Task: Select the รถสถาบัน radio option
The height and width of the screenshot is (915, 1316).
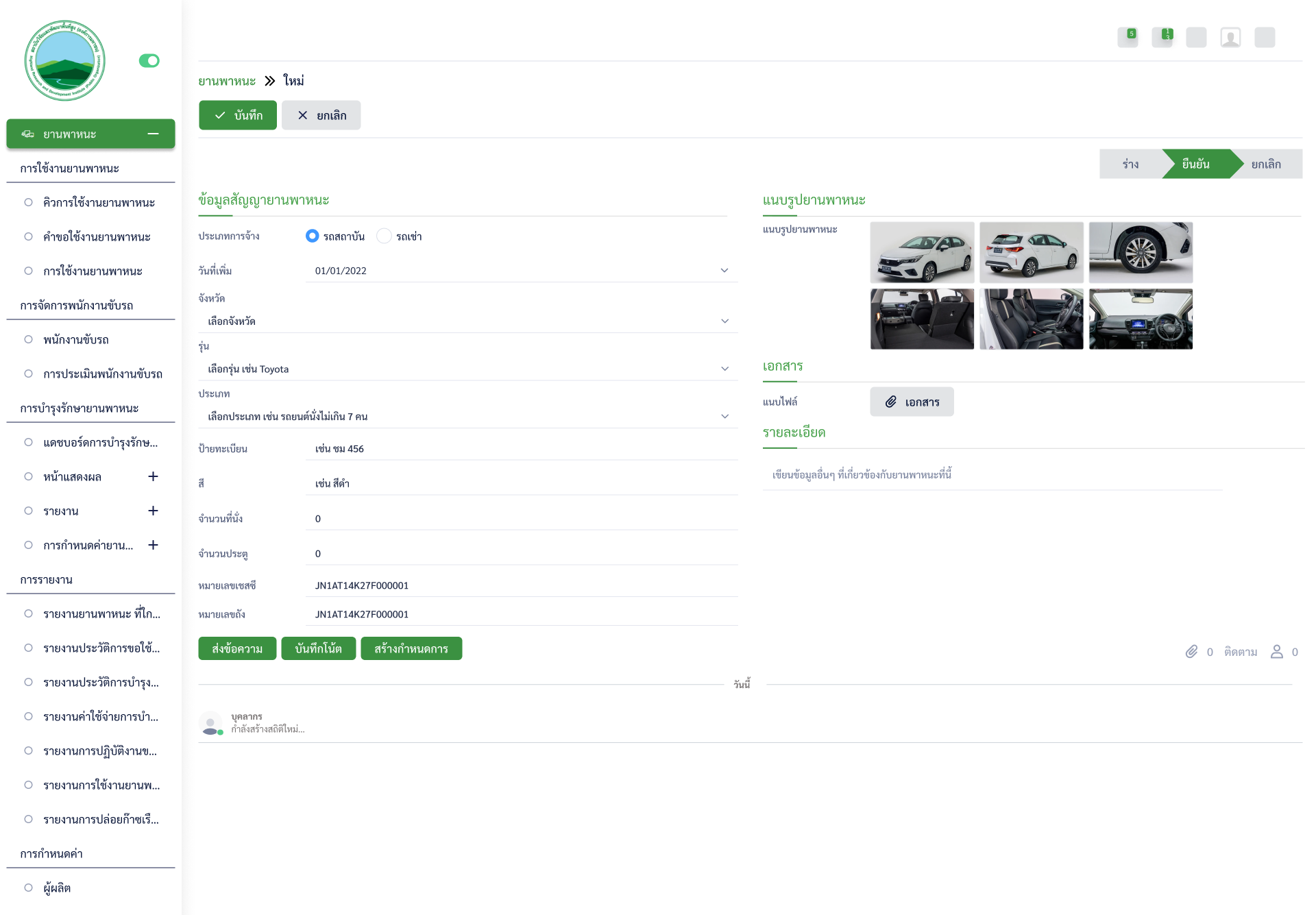Action: (x=313, y=236)
